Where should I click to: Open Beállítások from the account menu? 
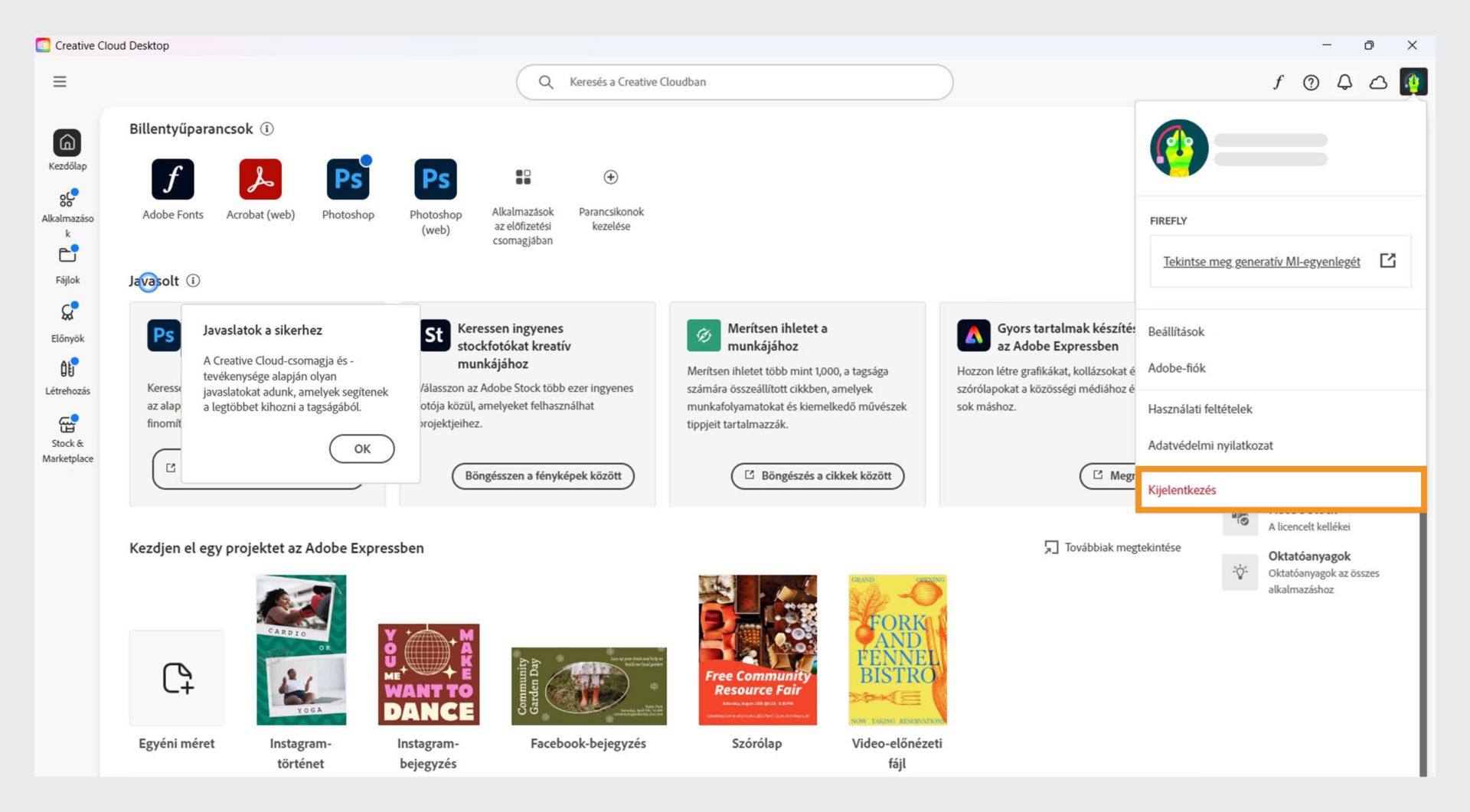[1176, 331]
